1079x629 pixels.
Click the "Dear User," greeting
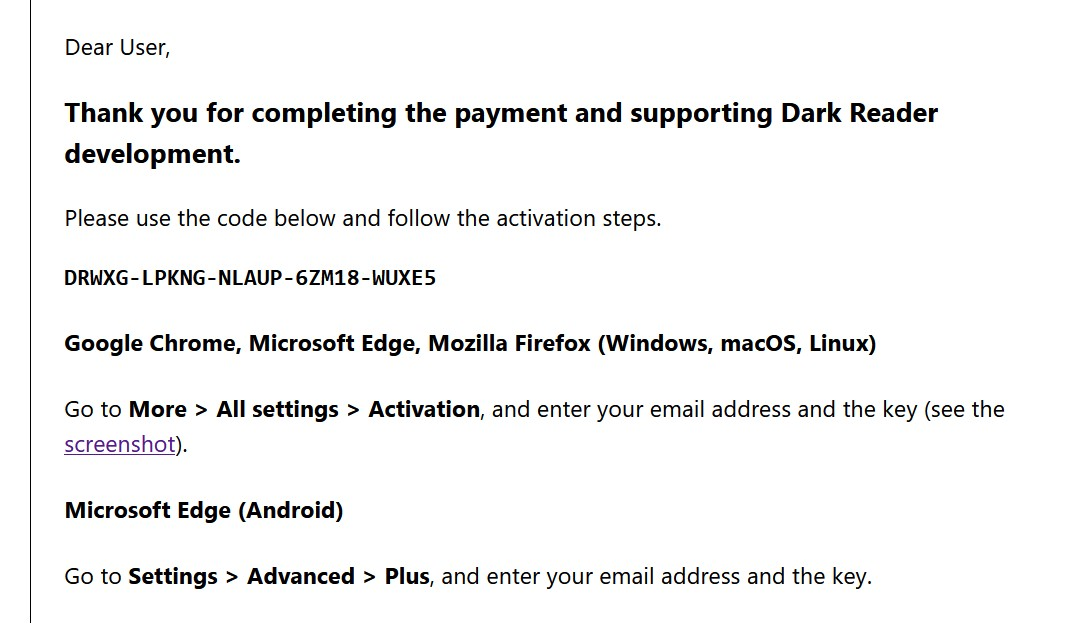pyautogui.click(x=117, y=47)
